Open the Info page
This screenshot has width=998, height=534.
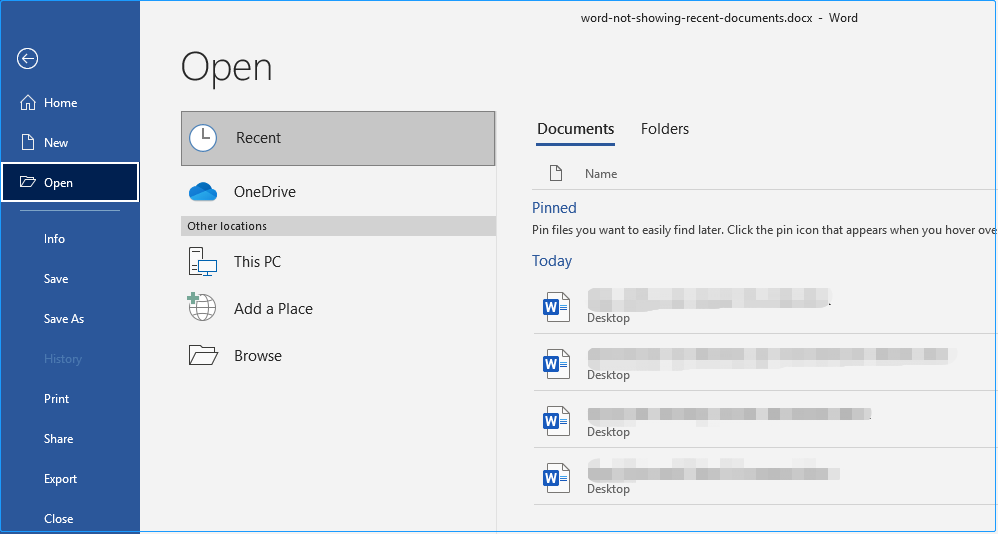tap(54, 239)
